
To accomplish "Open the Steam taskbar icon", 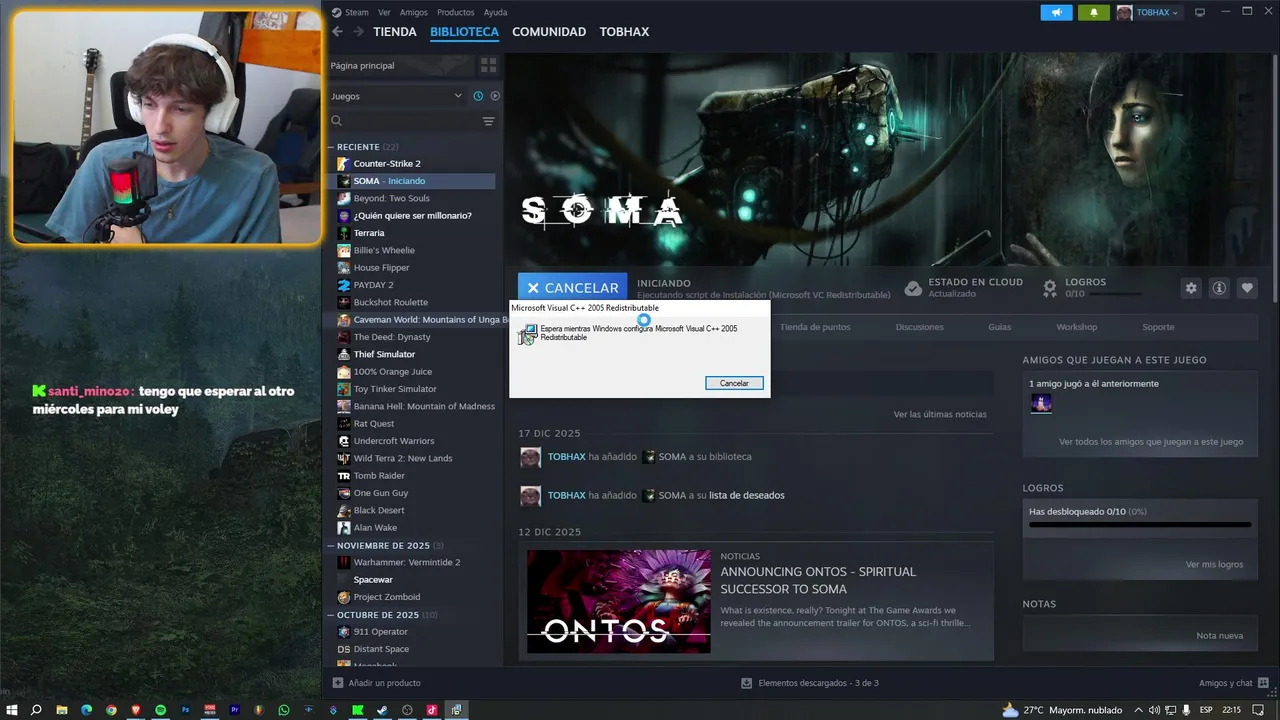I will click(x=382, y=710).
